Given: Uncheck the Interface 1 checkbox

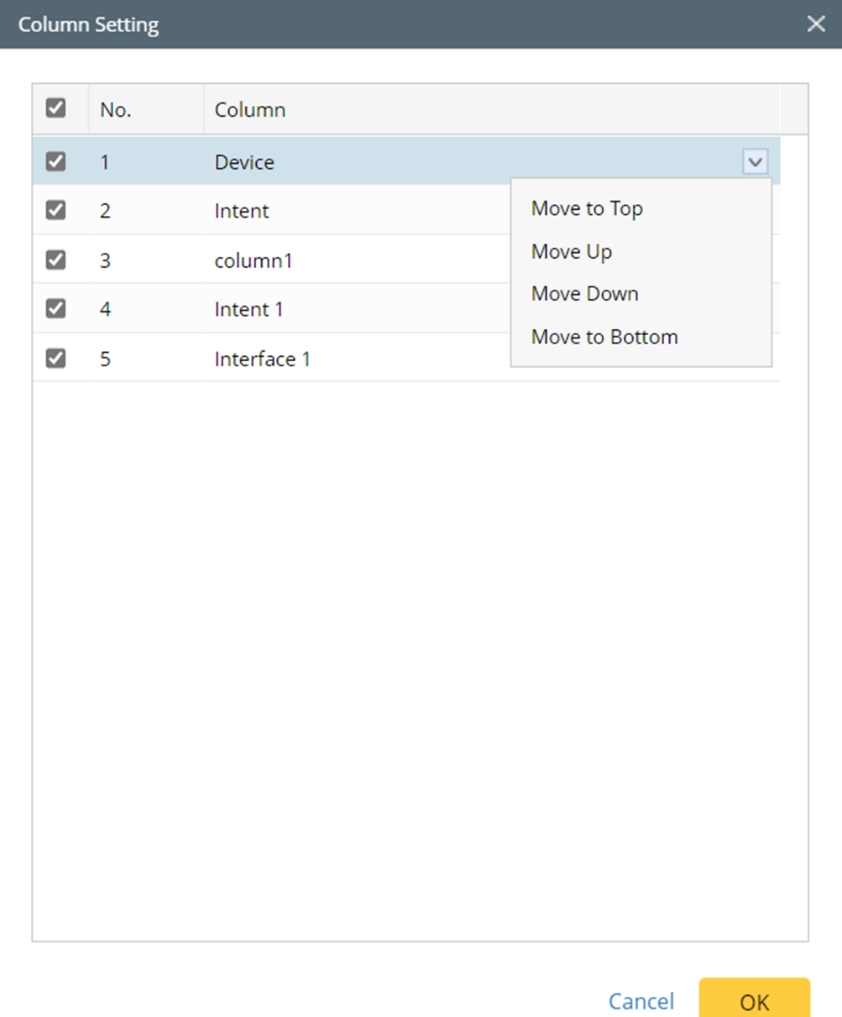Looking at the screenshot, I should (x=56, y=358).
